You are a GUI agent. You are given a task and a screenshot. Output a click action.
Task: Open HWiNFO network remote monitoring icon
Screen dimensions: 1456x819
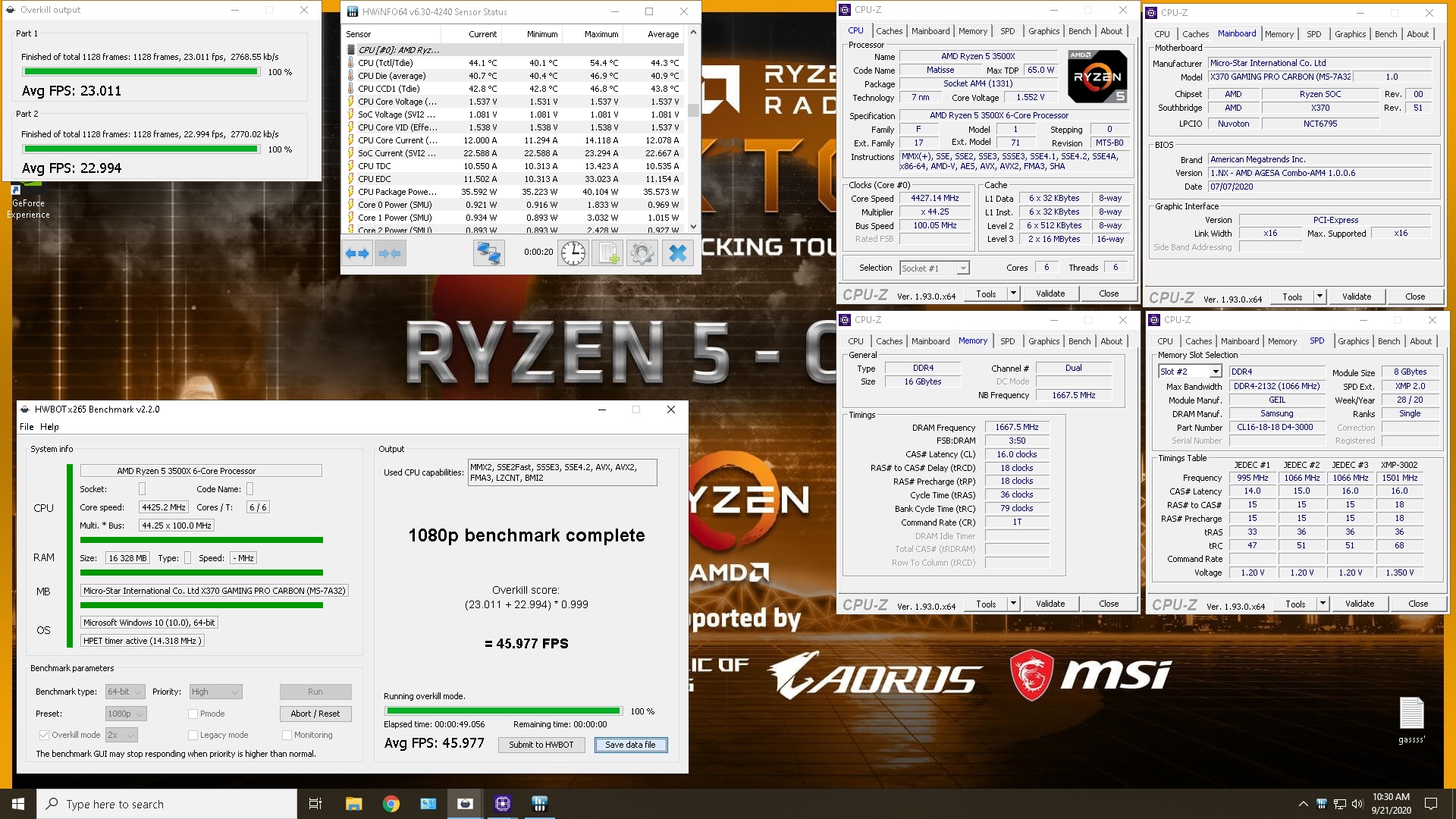tap(489, 253)
